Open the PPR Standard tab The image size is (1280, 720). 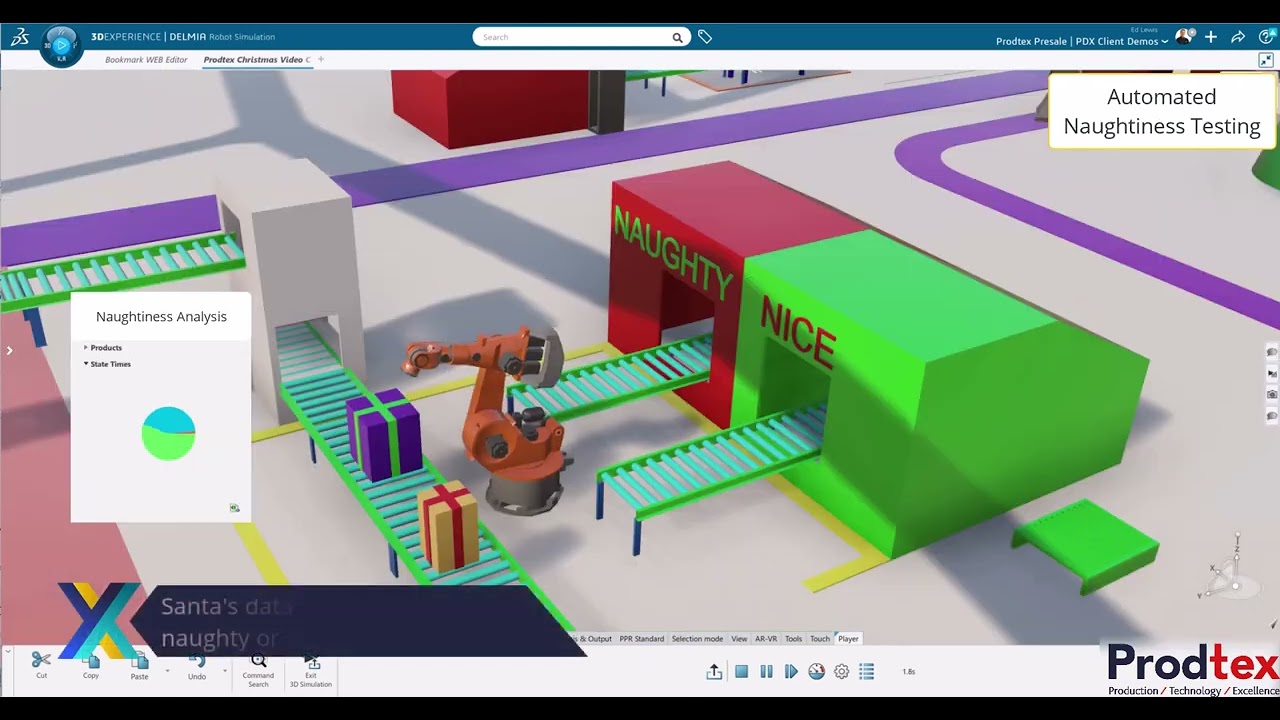641,639
